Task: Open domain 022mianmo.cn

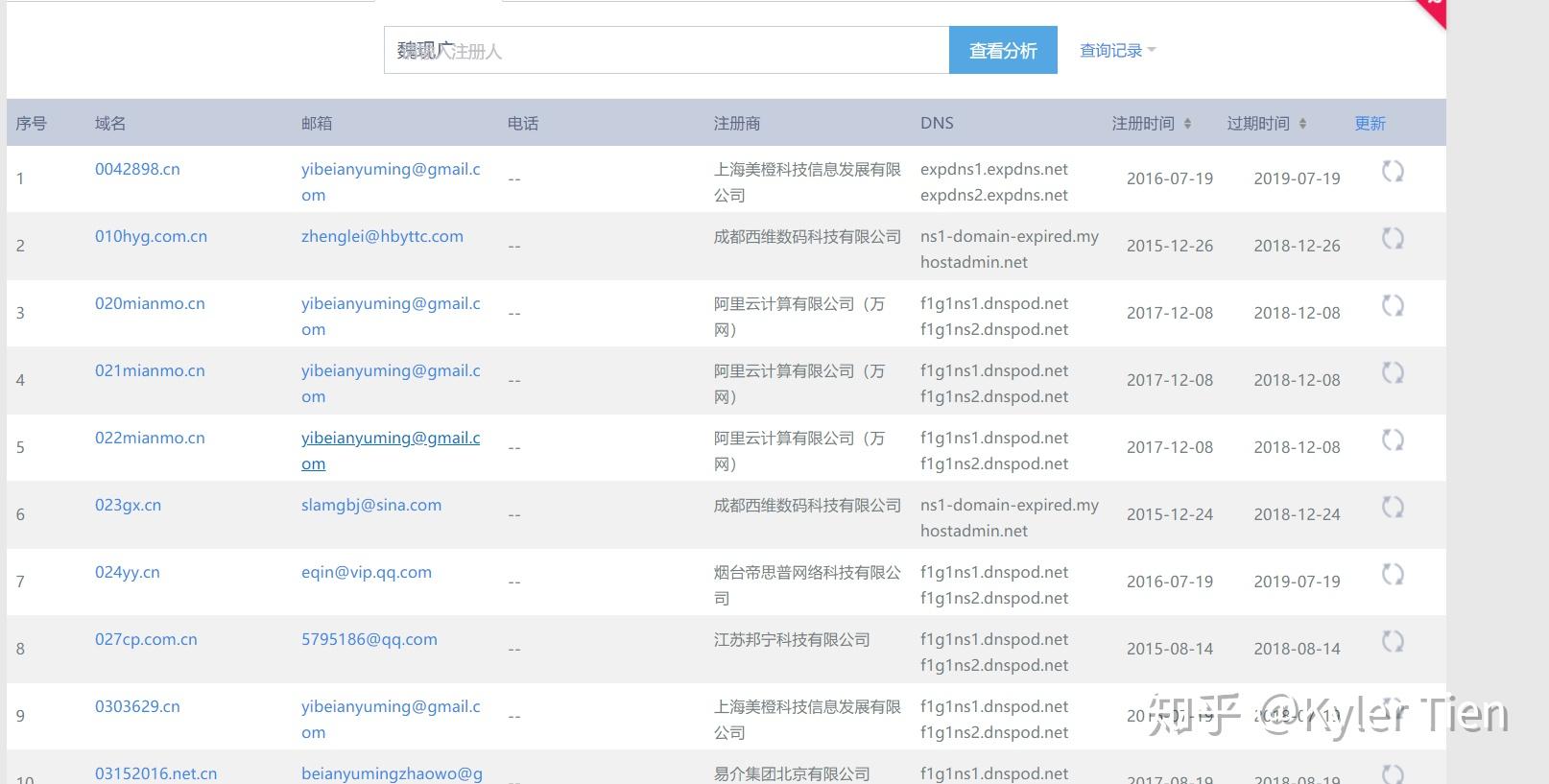Action: click(150, 438)
